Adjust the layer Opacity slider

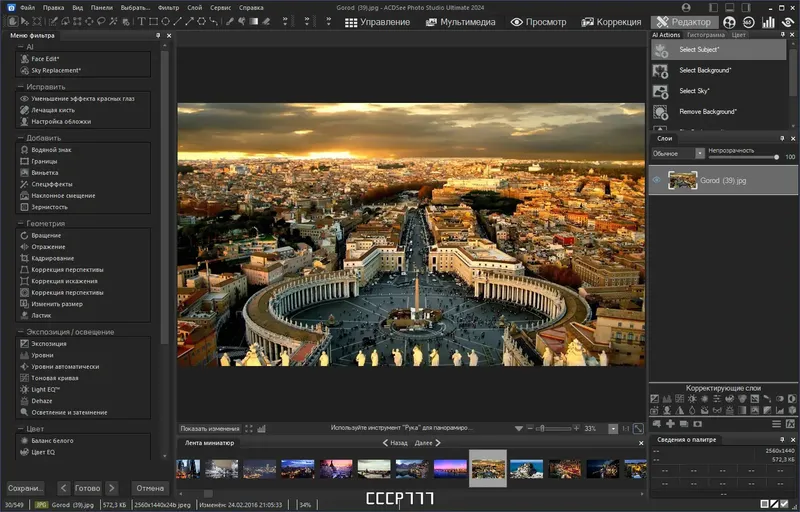pos(742,157)
